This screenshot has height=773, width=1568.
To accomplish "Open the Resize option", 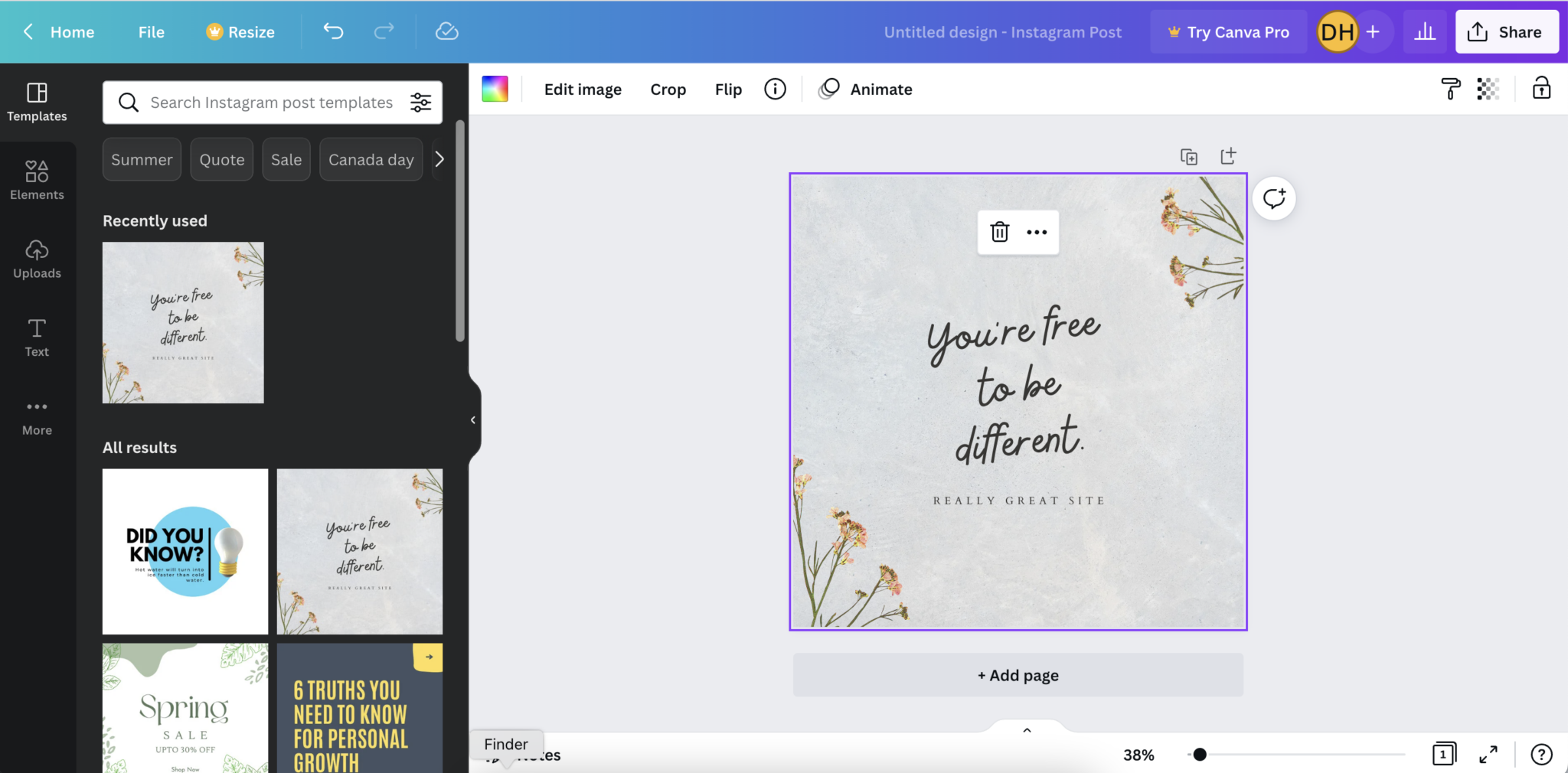I will (x=240, y=32).
